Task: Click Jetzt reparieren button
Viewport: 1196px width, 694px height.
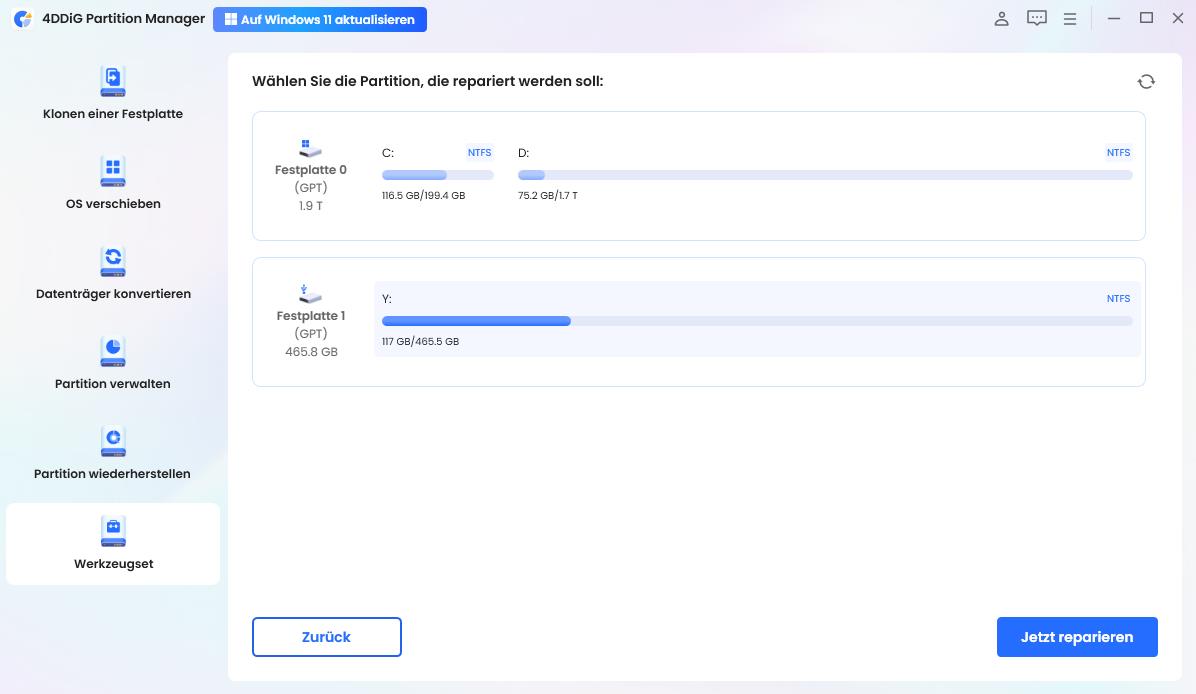Action: pos(1077,637)
